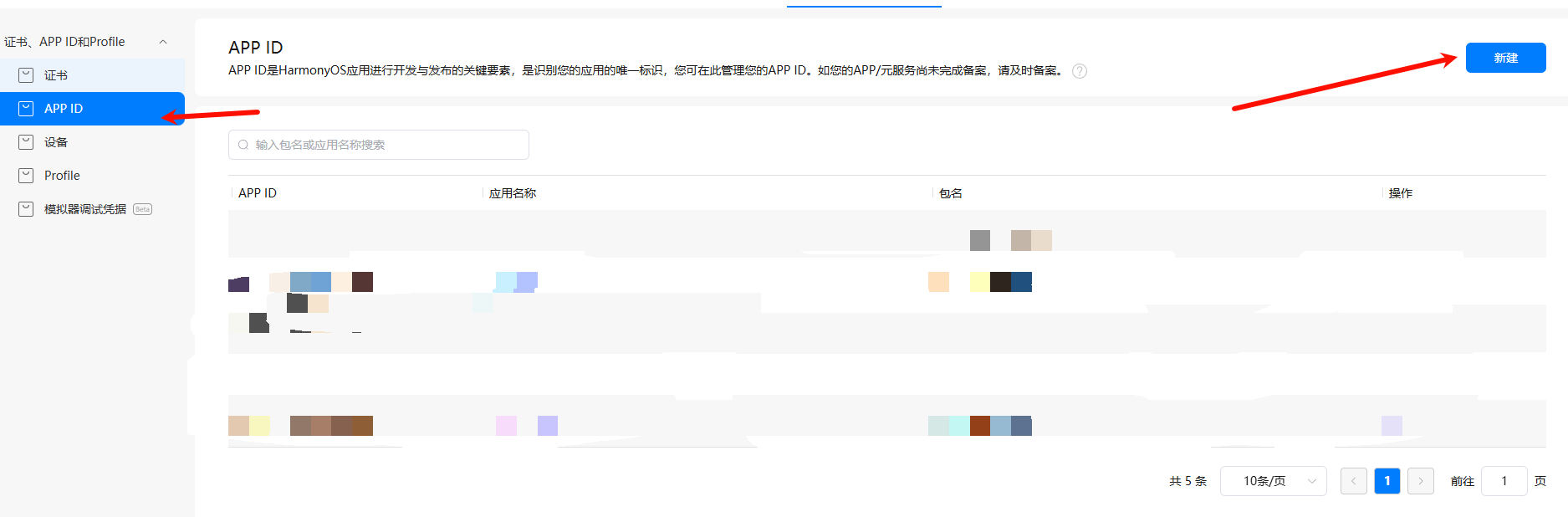Screen dimensions: 1568x517
Task: Collapse the 证书、APP ID和Profile section
Action: [x=163, y=42]
